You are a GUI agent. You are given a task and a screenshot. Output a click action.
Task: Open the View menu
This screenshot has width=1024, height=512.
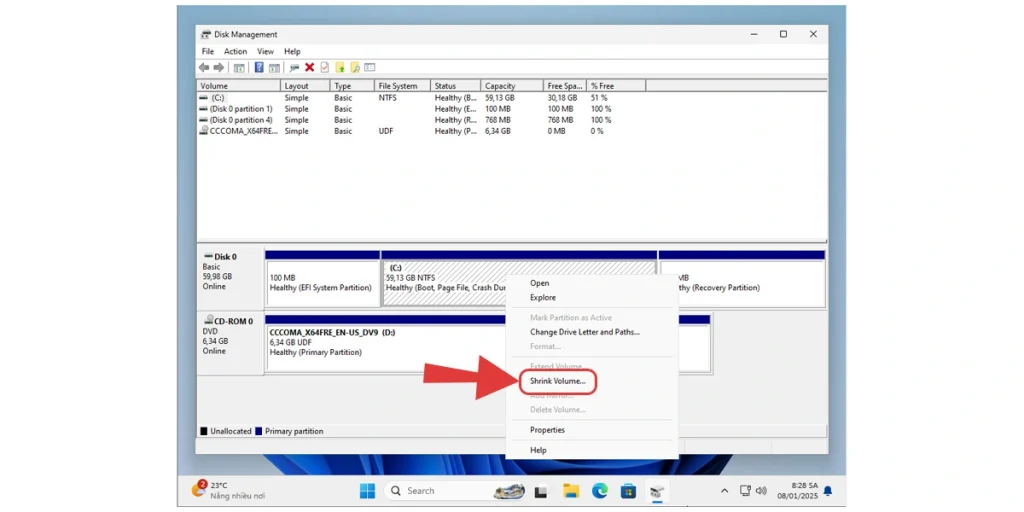coord(265,51)
